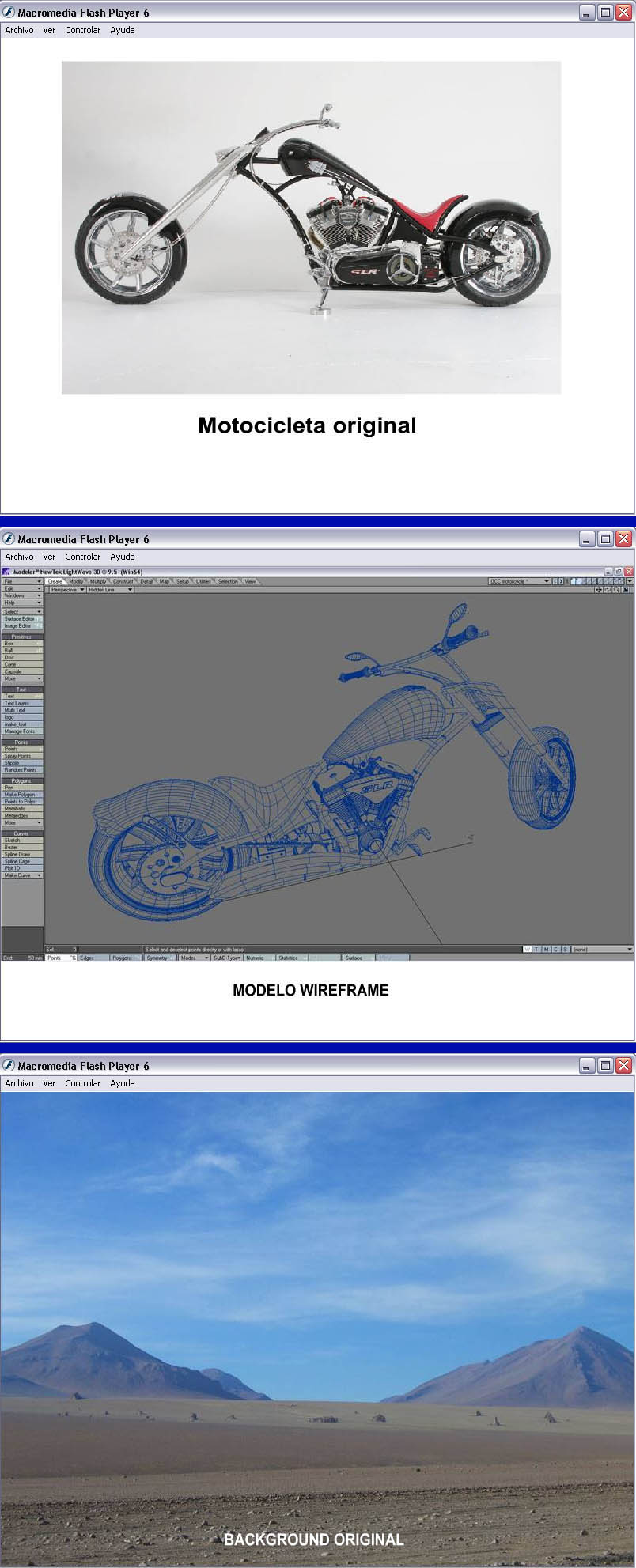
Task: Click viewport maximize icon in LightWave
Action: (x=626, y=589)
